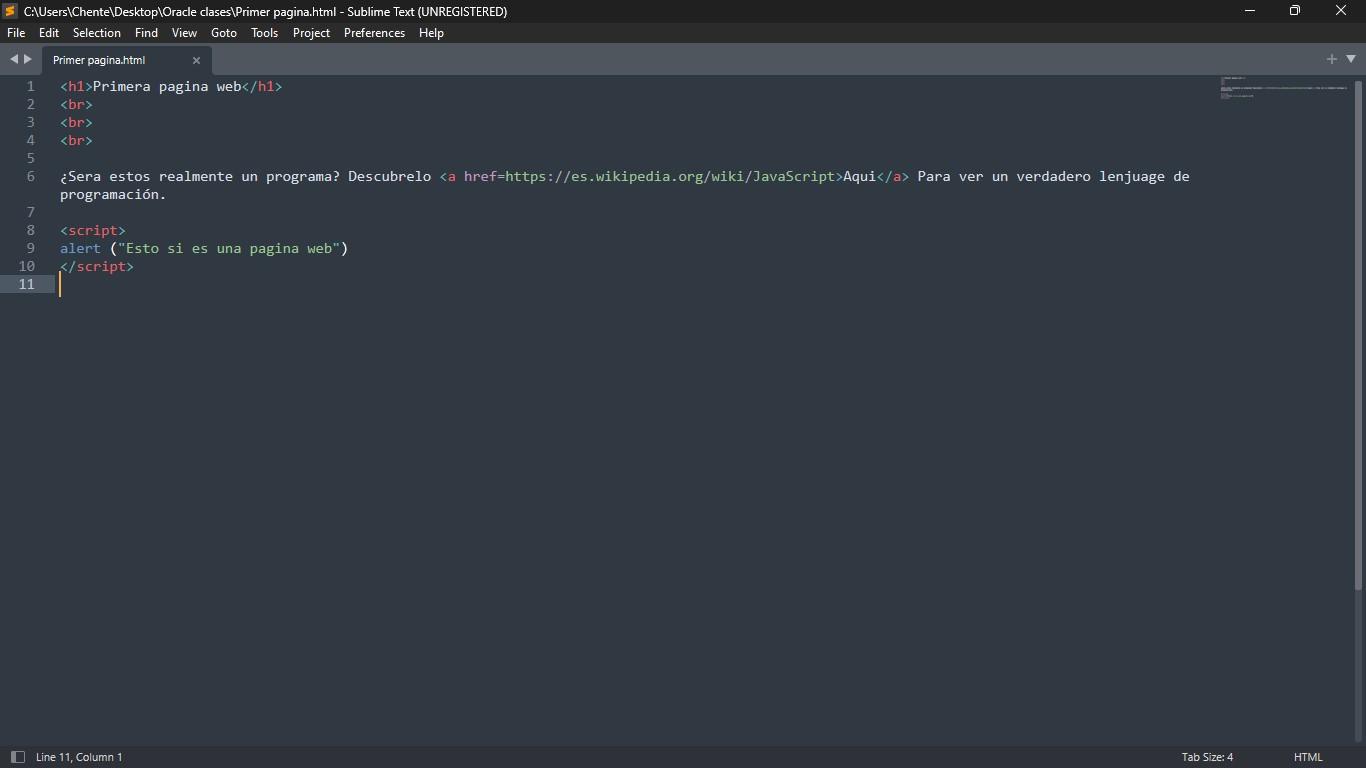Open the tab list dropdown arrow
This screenshot has height=768, width=1366.
(1351, 59)
